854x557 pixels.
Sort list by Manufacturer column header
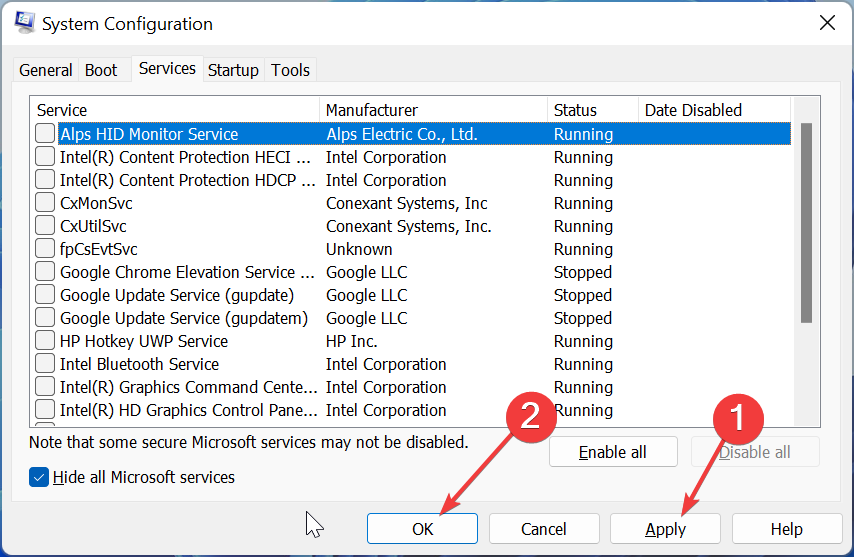pos(433,110)
